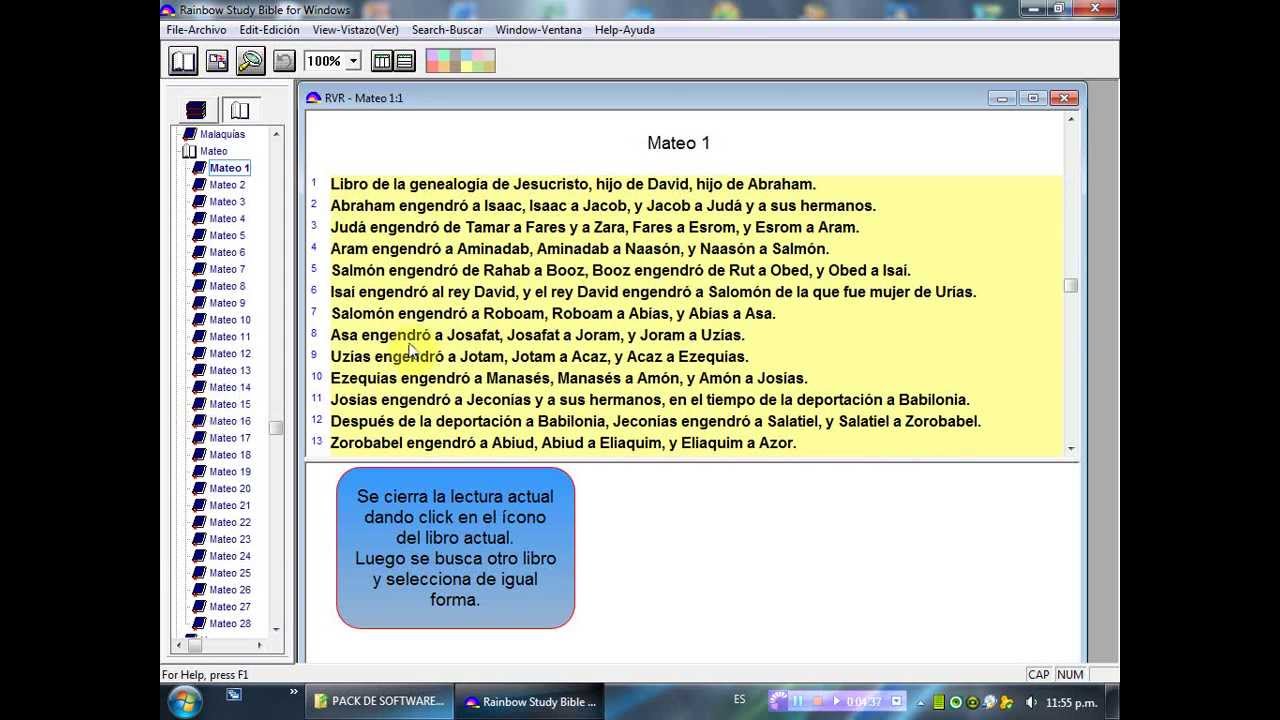This screenshot has width=1280, height=720.
Task: Click the book icon beside Mateo 10
Action: 199,320
